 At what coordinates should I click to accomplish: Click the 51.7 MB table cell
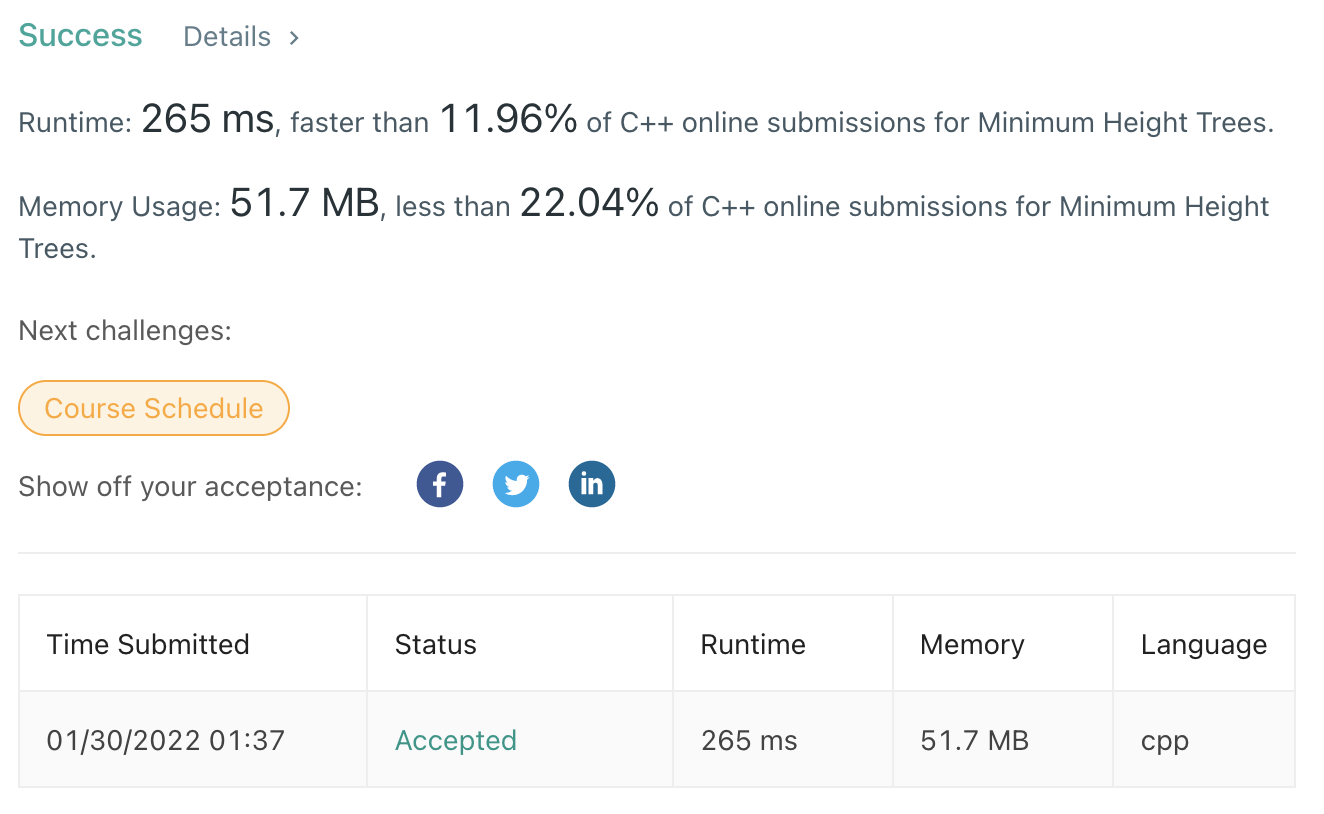click(x=974, y=740)
